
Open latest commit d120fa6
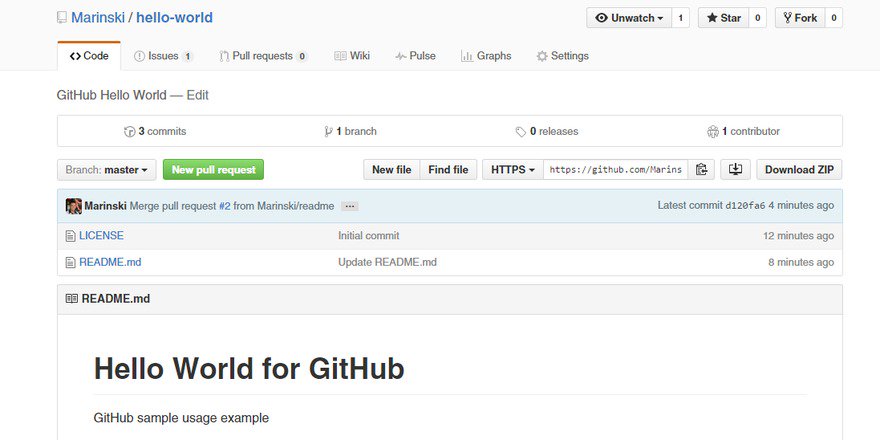[x=745, y=206]
